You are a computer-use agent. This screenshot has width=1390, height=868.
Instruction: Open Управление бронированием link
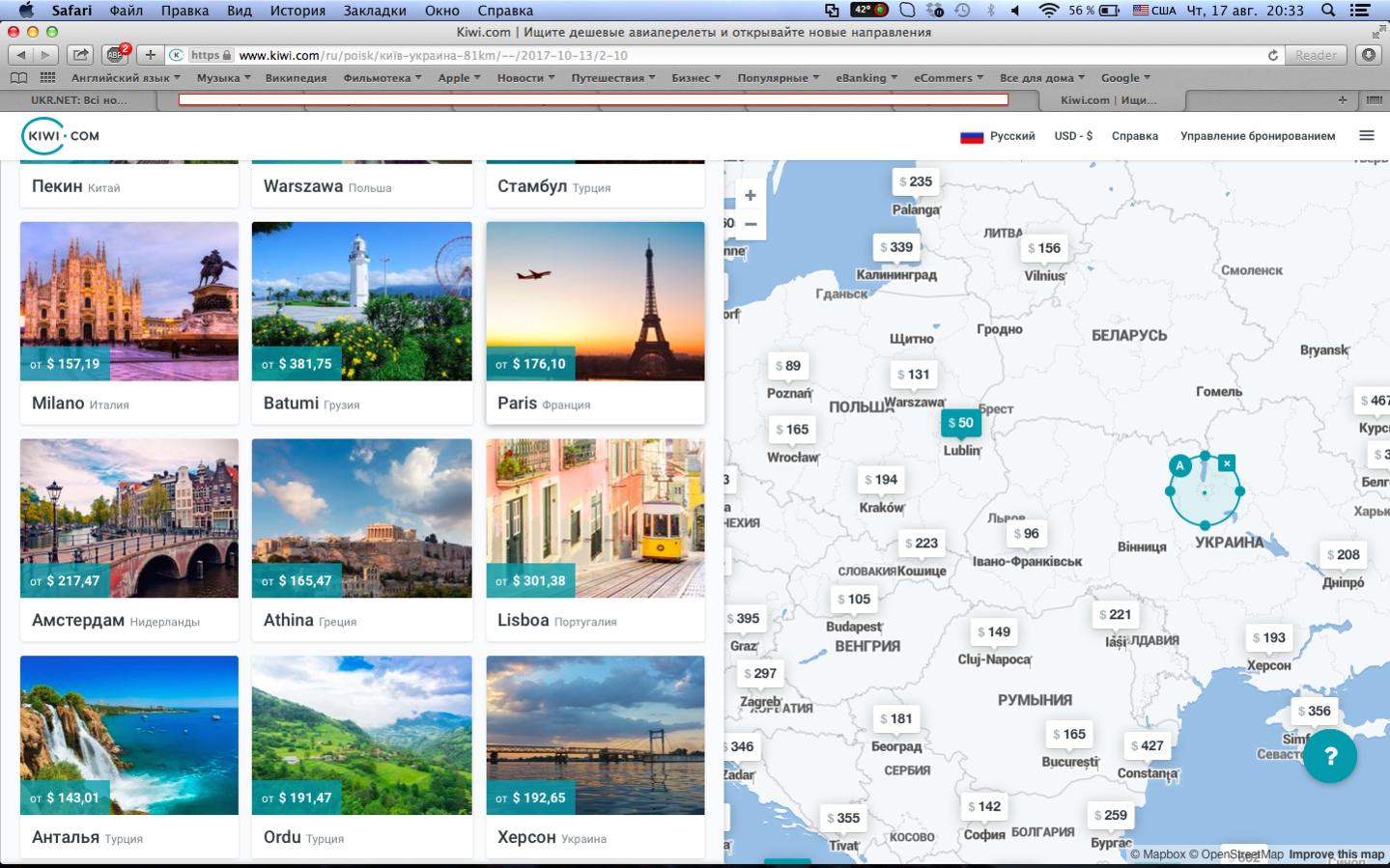click(x=1258, y=136)
